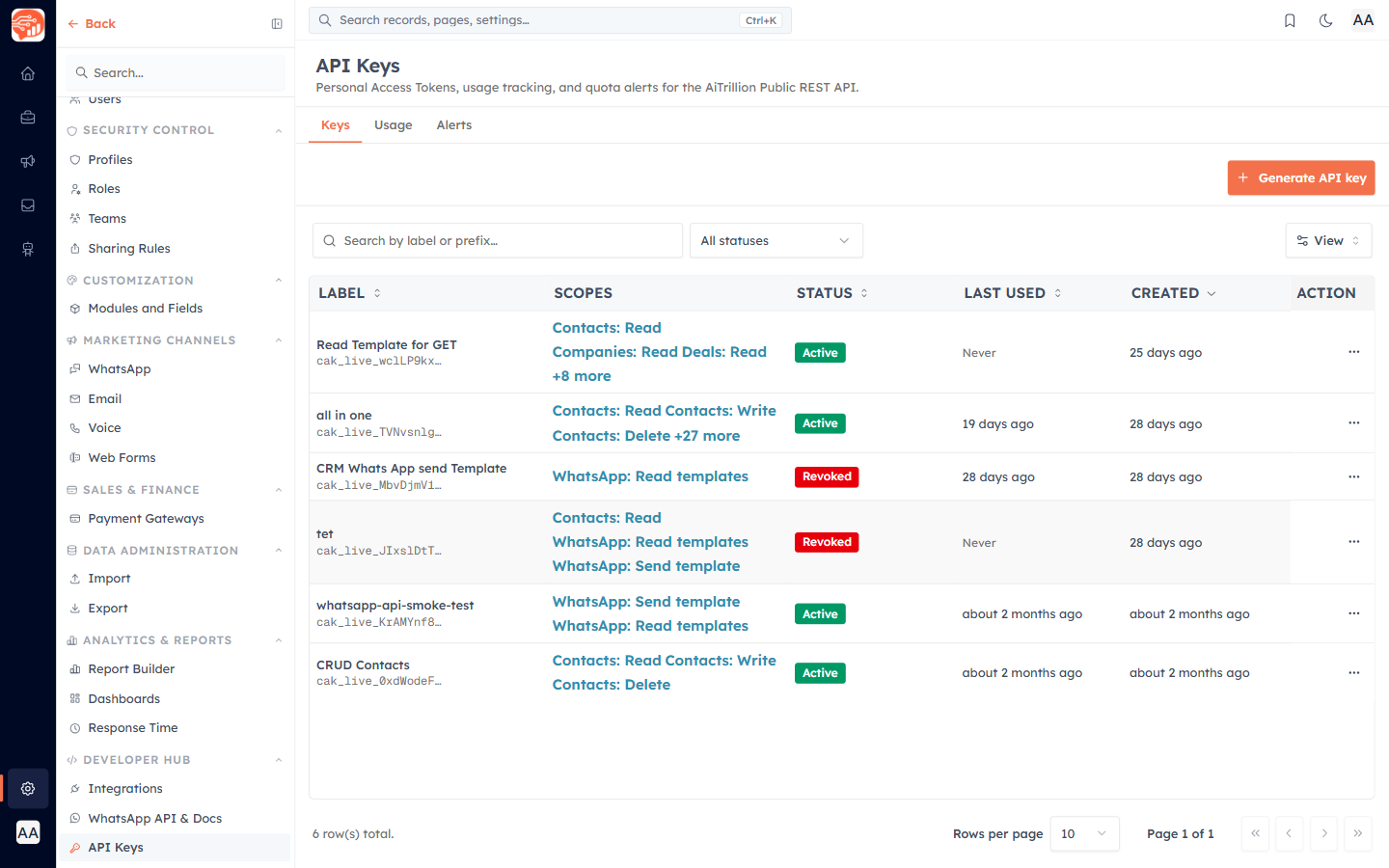
Task: Open the Rows per page dropdown
Action: point(1084,833)
